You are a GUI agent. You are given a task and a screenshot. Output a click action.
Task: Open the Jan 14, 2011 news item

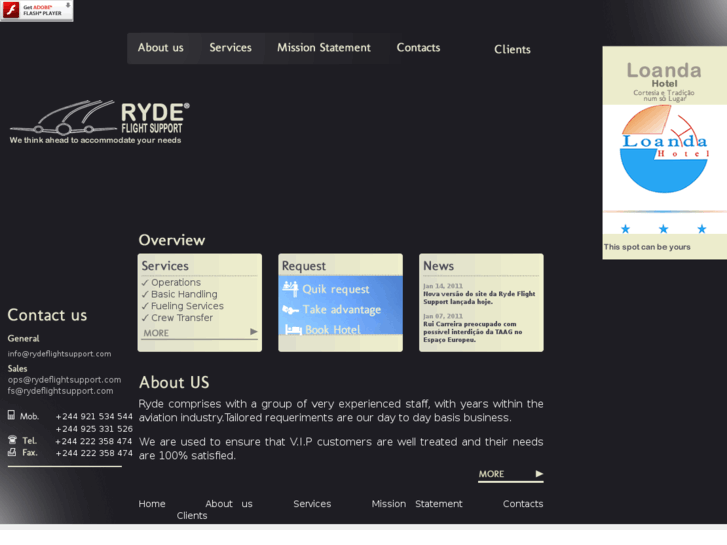[x=479, y=294]
